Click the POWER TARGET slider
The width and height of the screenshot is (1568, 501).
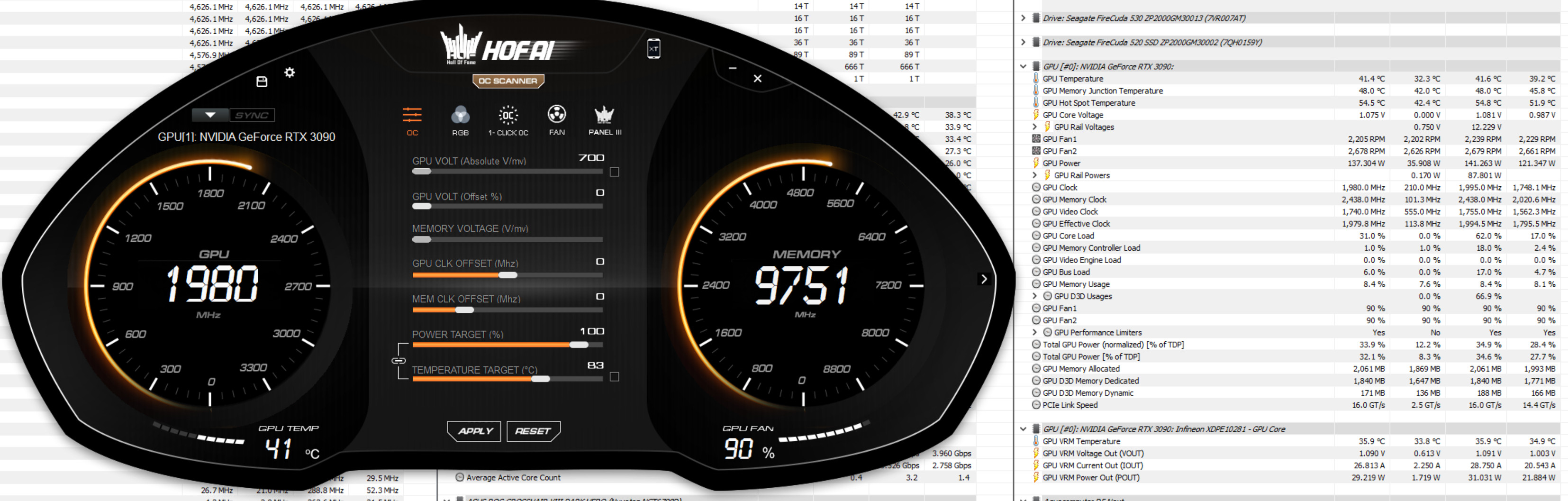coord(508,345)
